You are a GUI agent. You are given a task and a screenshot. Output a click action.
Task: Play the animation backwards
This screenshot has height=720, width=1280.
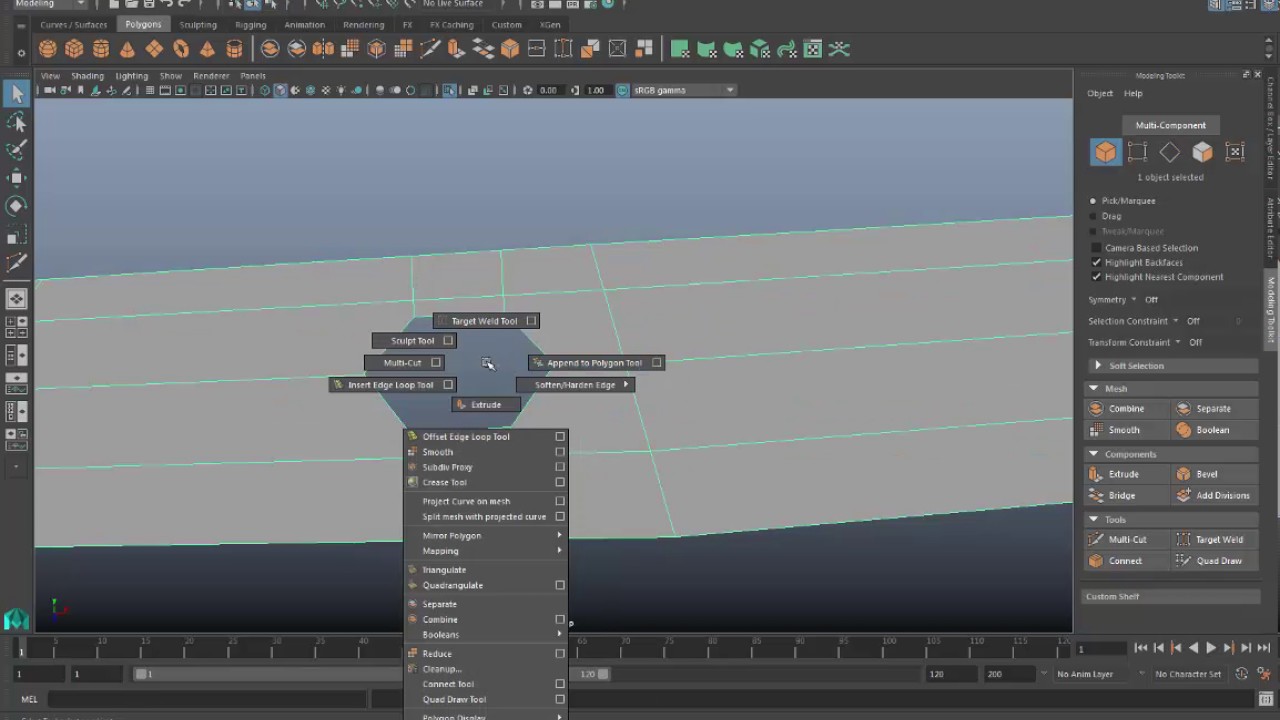pyautogui.click(x=1193, y=648)
